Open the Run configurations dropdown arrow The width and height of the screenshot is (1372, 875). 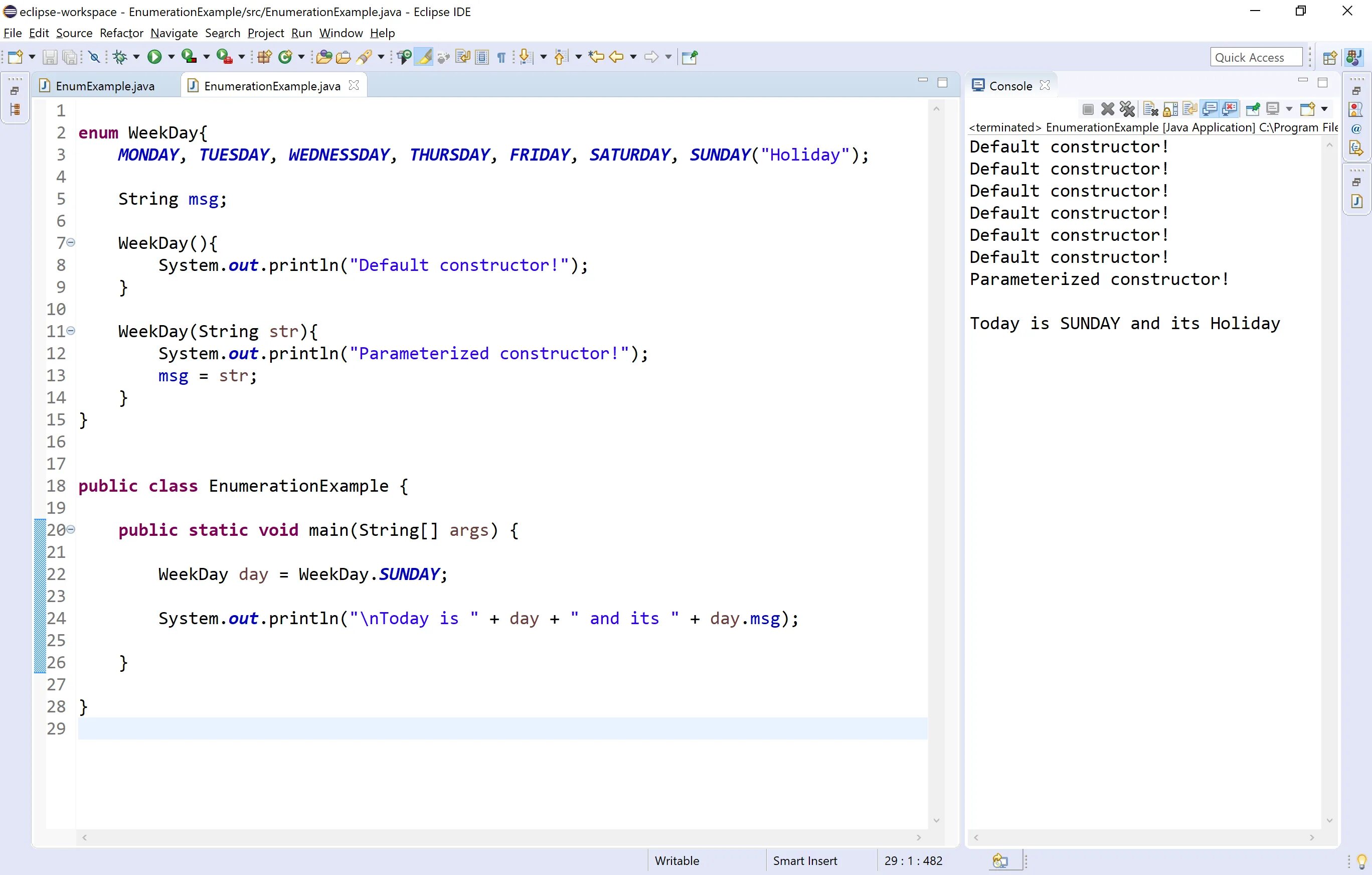(171, 57)
